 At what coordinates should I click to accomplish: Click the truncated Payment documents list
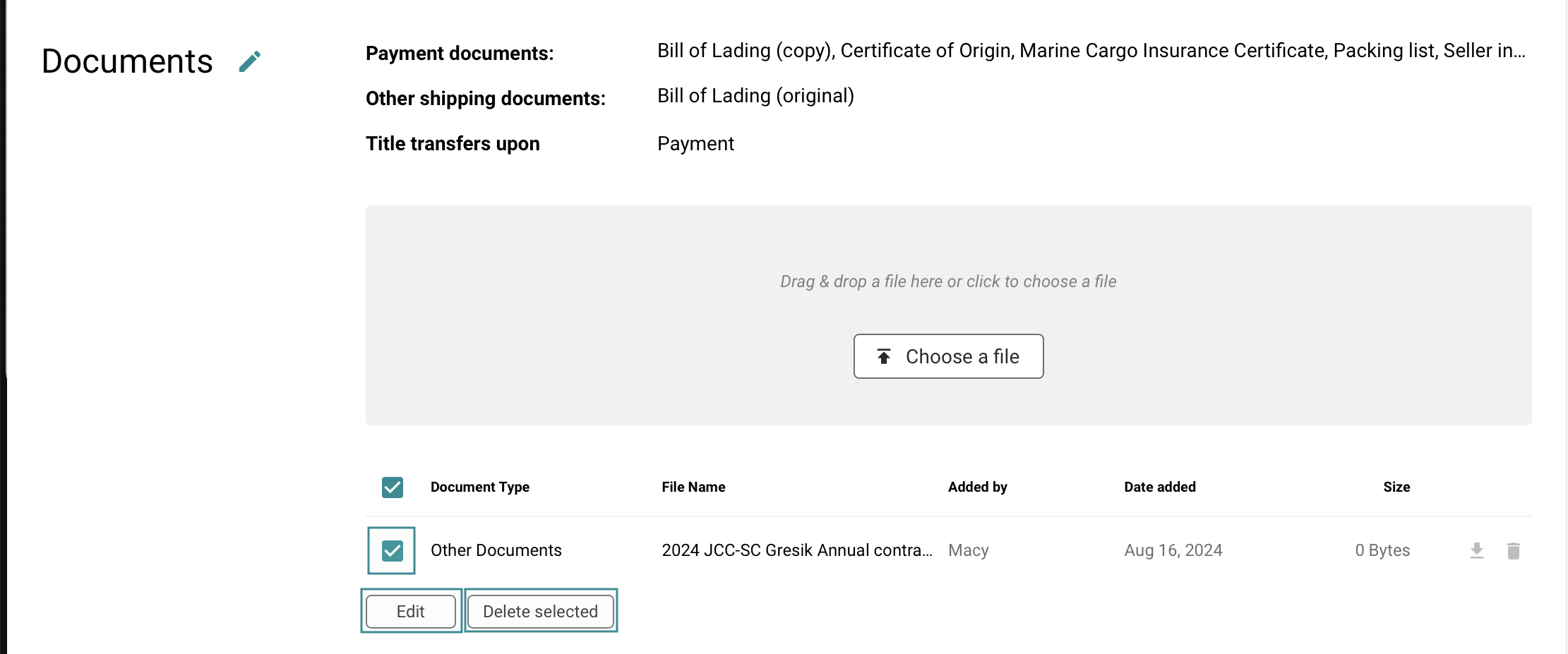point(1091,51)
